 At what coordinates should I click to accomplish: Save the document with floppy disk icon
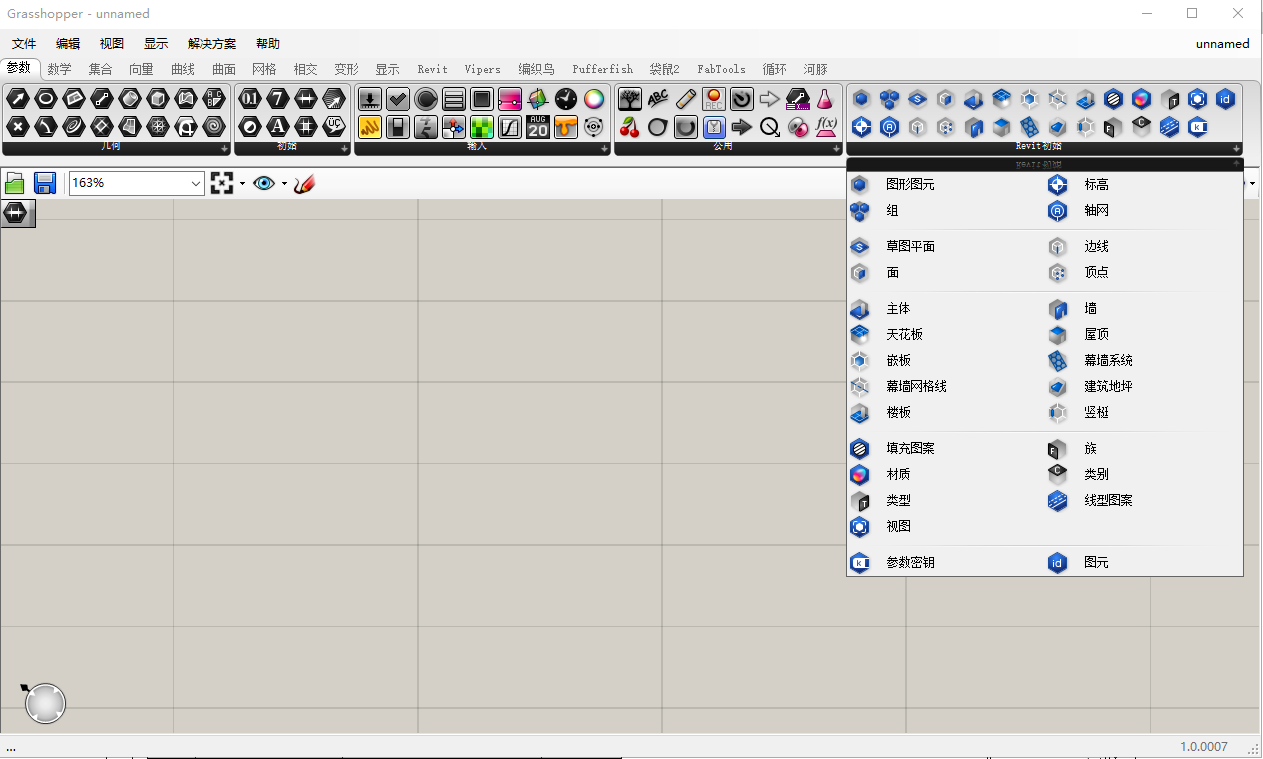44,183
